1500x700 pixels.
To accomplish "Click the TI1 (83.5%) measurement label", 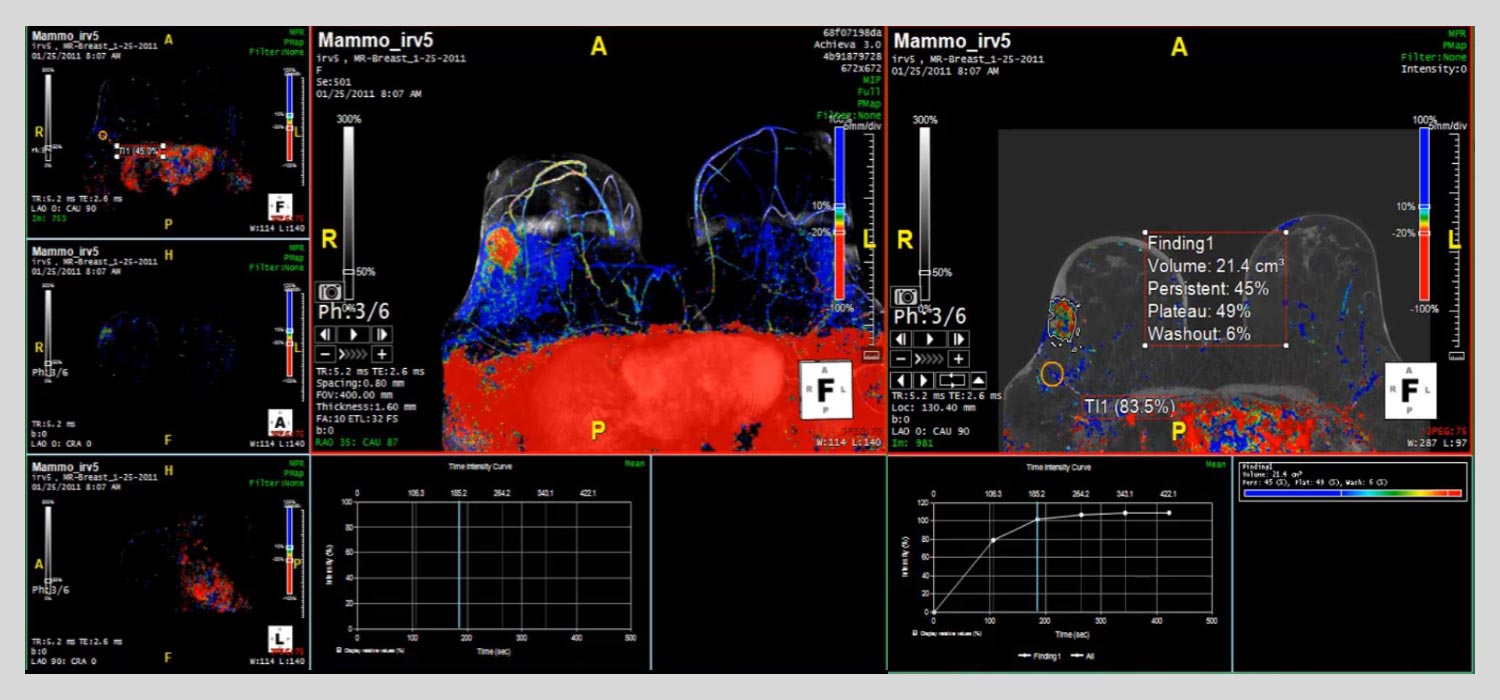I will point(1129,407).
